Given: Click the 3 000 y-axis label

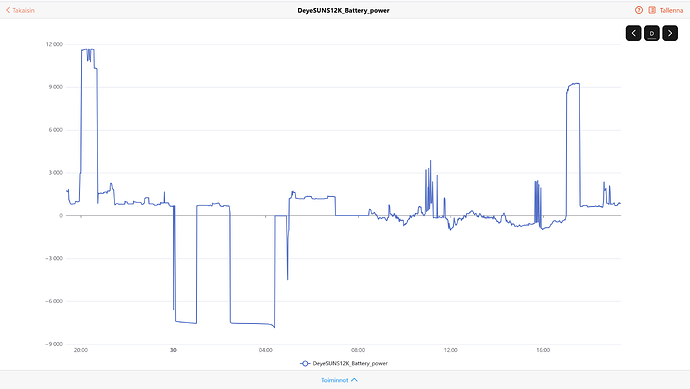Looking at the screenshot, I should click(56, 172).
